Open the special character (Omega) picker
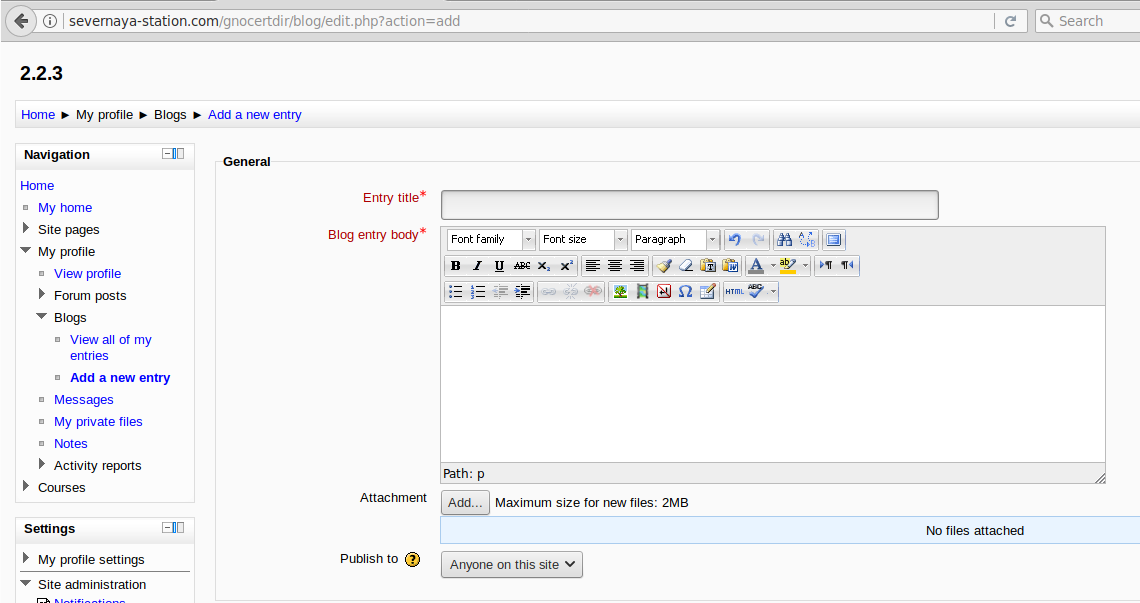This screenshot has height=603, width=1140. click(x=685, y=292)
